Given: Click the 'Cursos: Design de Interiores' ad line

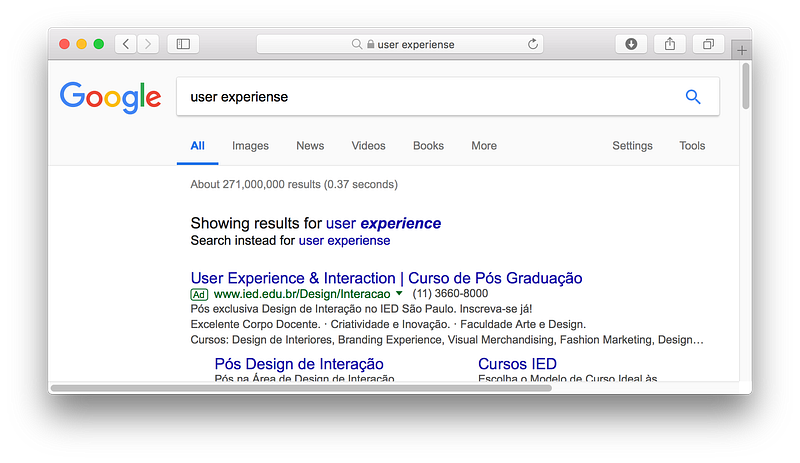Looking at the screenshot, I should click(447, 339).
